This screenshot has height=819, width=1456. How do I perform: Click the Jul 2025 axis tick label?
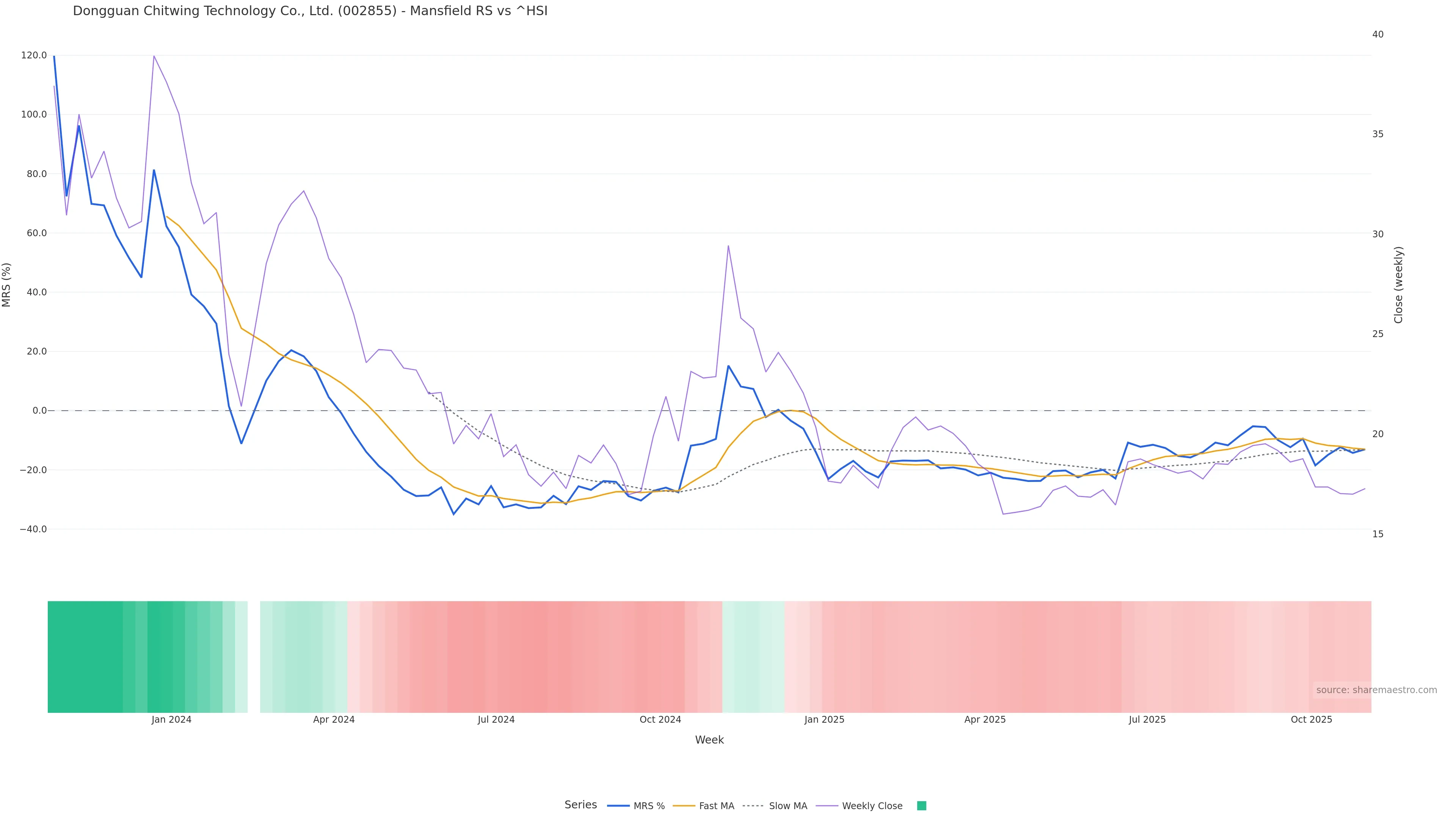tap(1147, 720)
